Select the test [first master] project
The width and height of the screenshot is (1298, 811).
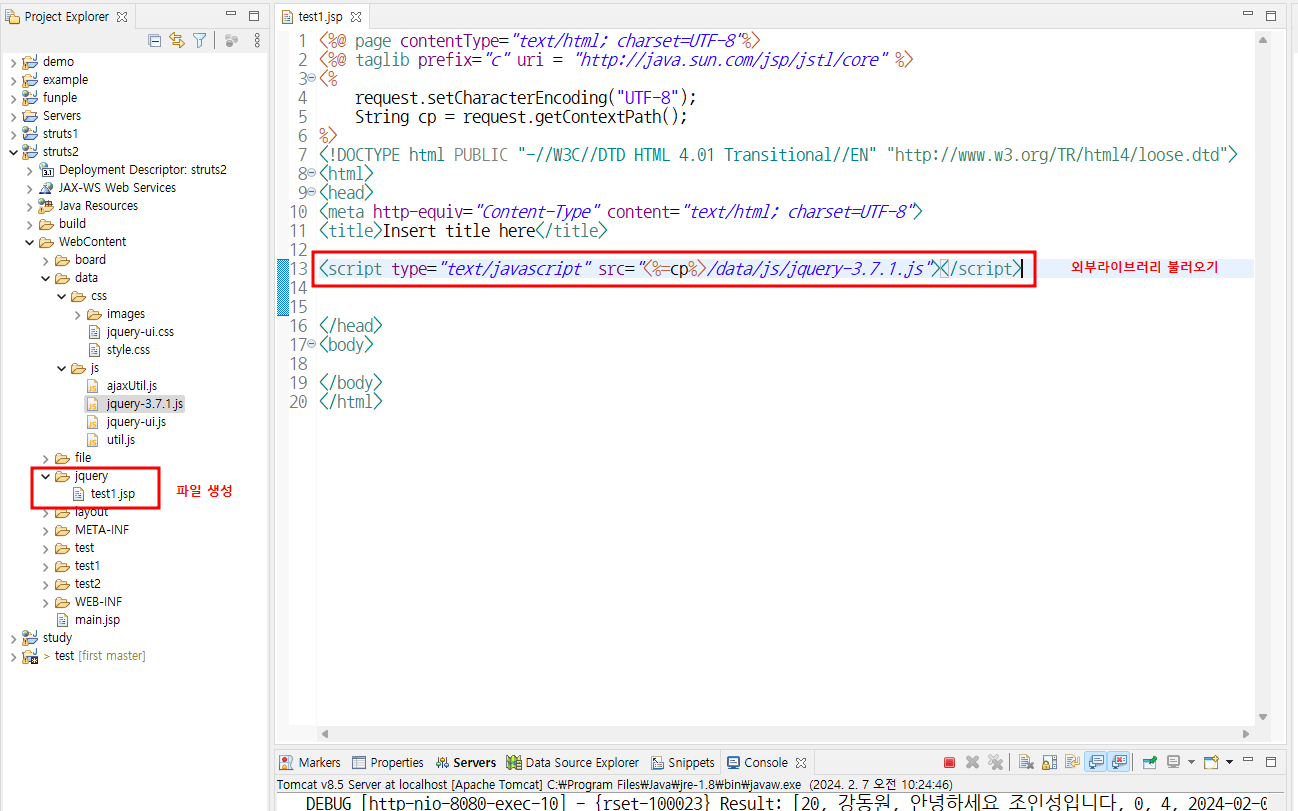[84, 656]
